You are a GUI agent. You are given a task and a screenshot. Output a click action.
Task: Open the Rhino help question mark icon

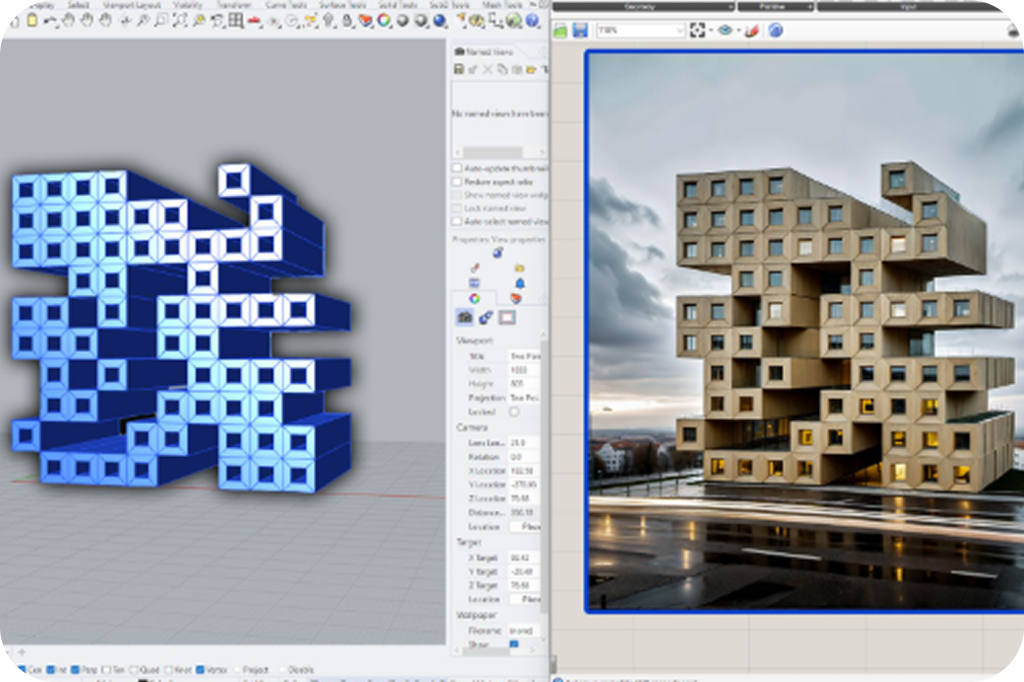click(x=533, y=21)
